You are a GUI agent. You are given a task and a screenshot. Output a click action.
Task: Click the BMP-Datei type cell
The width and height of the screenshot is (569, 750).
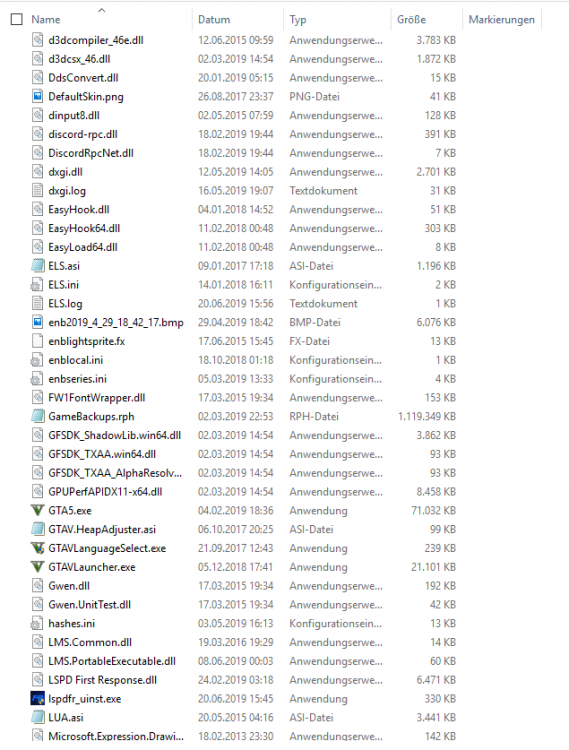(315, 322)
